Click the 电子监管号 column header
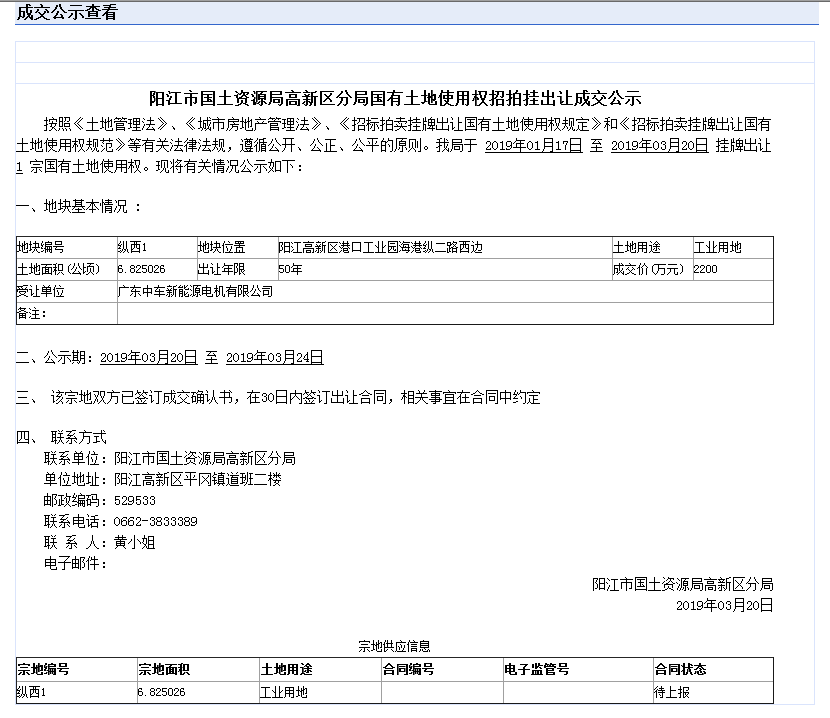The image size is (830, 718). [578, 669]
